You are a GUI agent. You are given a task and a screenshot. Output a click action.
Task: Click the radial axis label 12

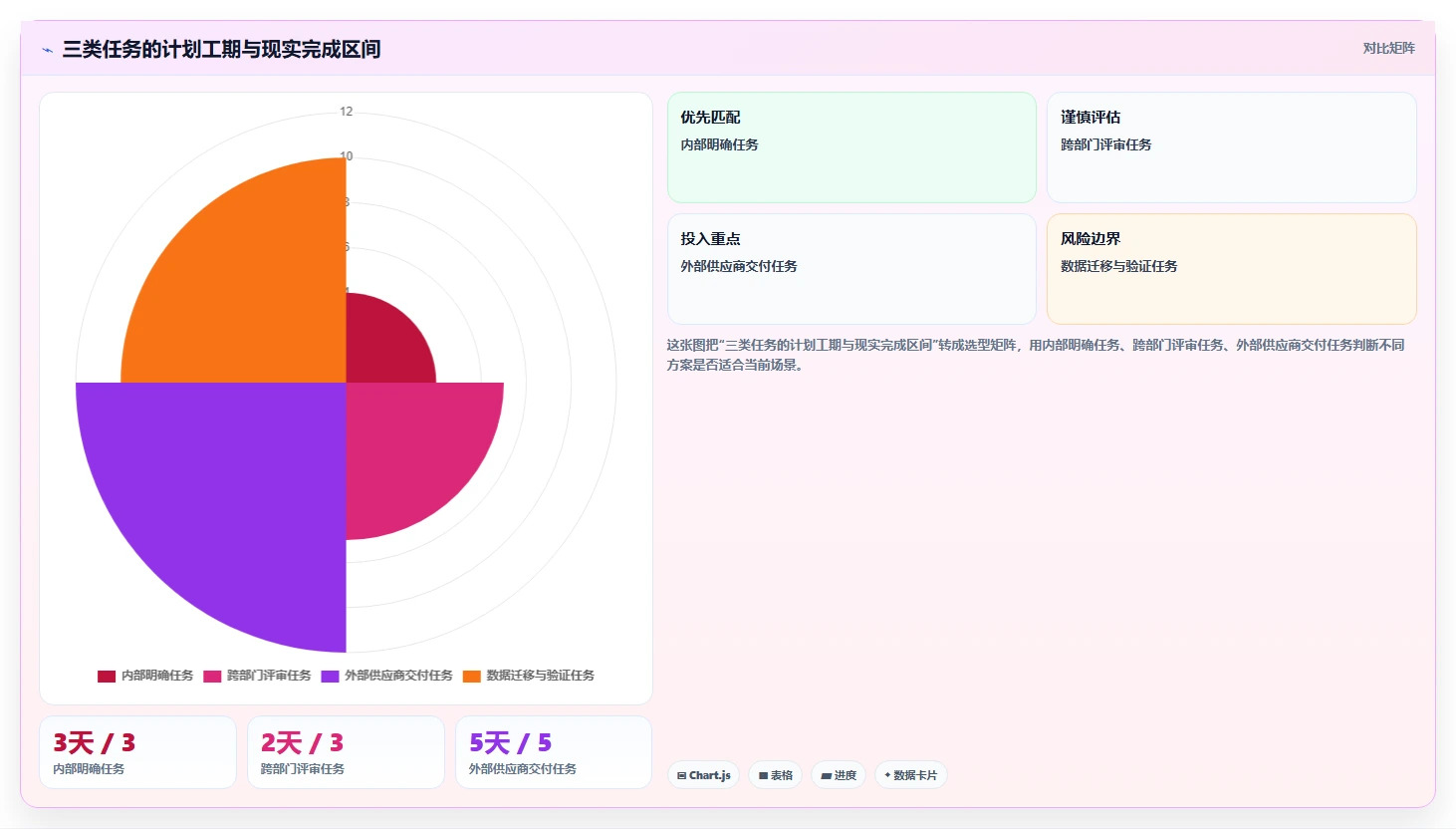347,112
